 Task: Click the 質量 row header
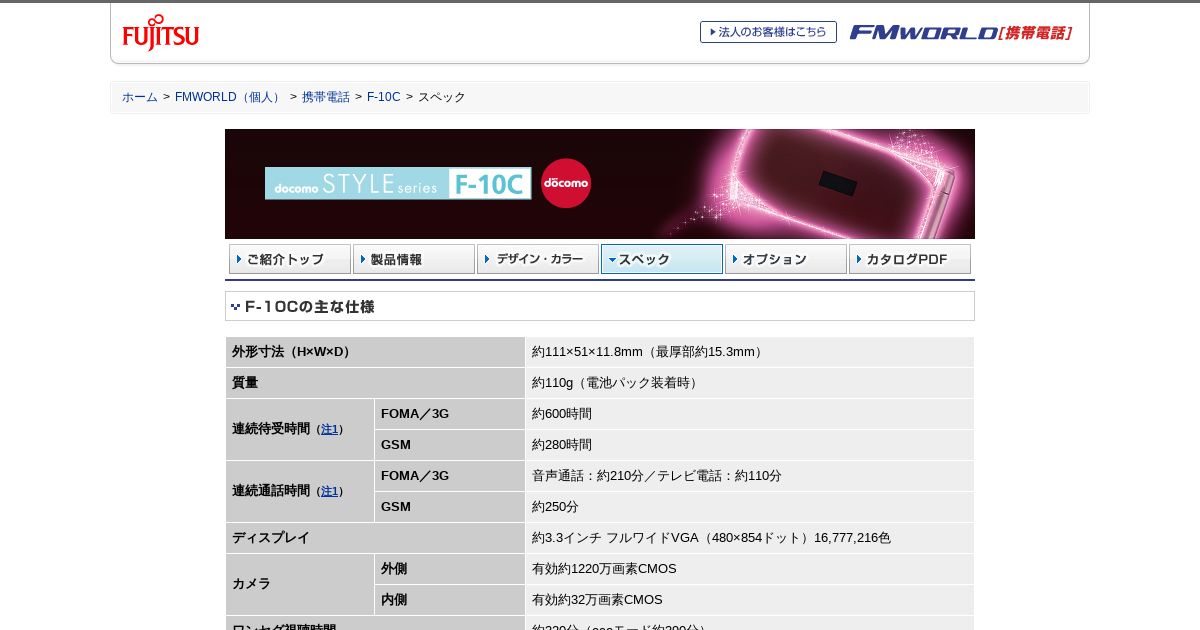click(375, 383)
